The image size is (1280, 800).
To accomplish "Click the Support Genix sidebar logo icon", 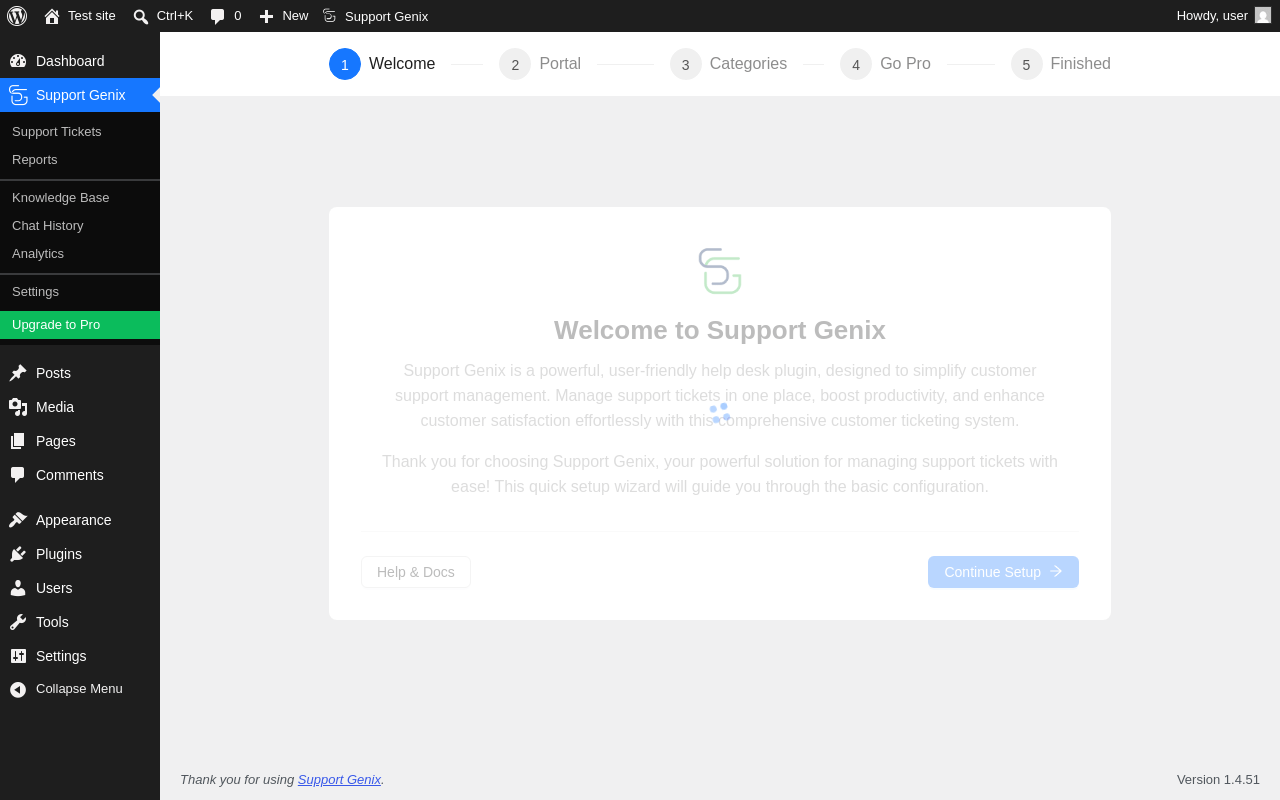I will click(x=18, y=95).
